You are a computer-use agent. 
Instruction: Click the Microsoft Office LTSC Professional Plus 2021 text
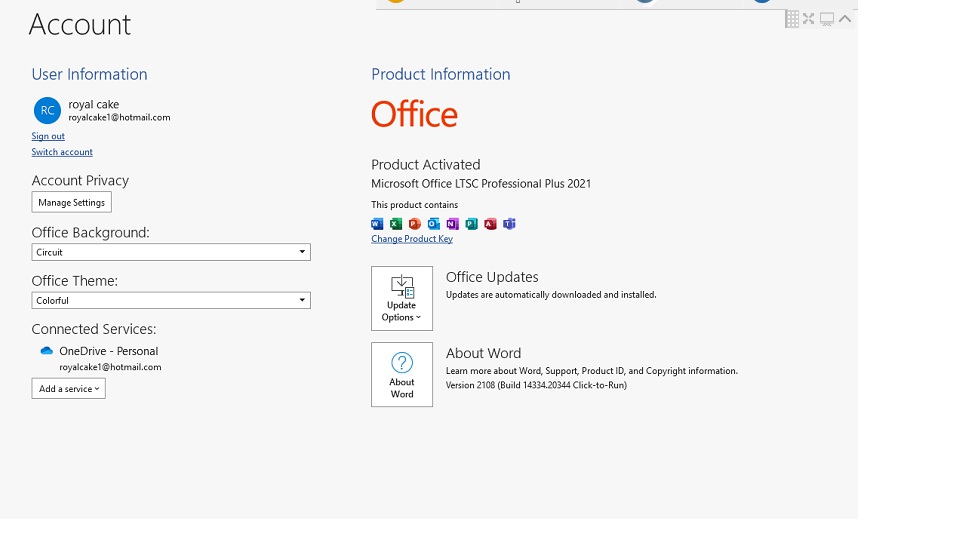(481, 184)
